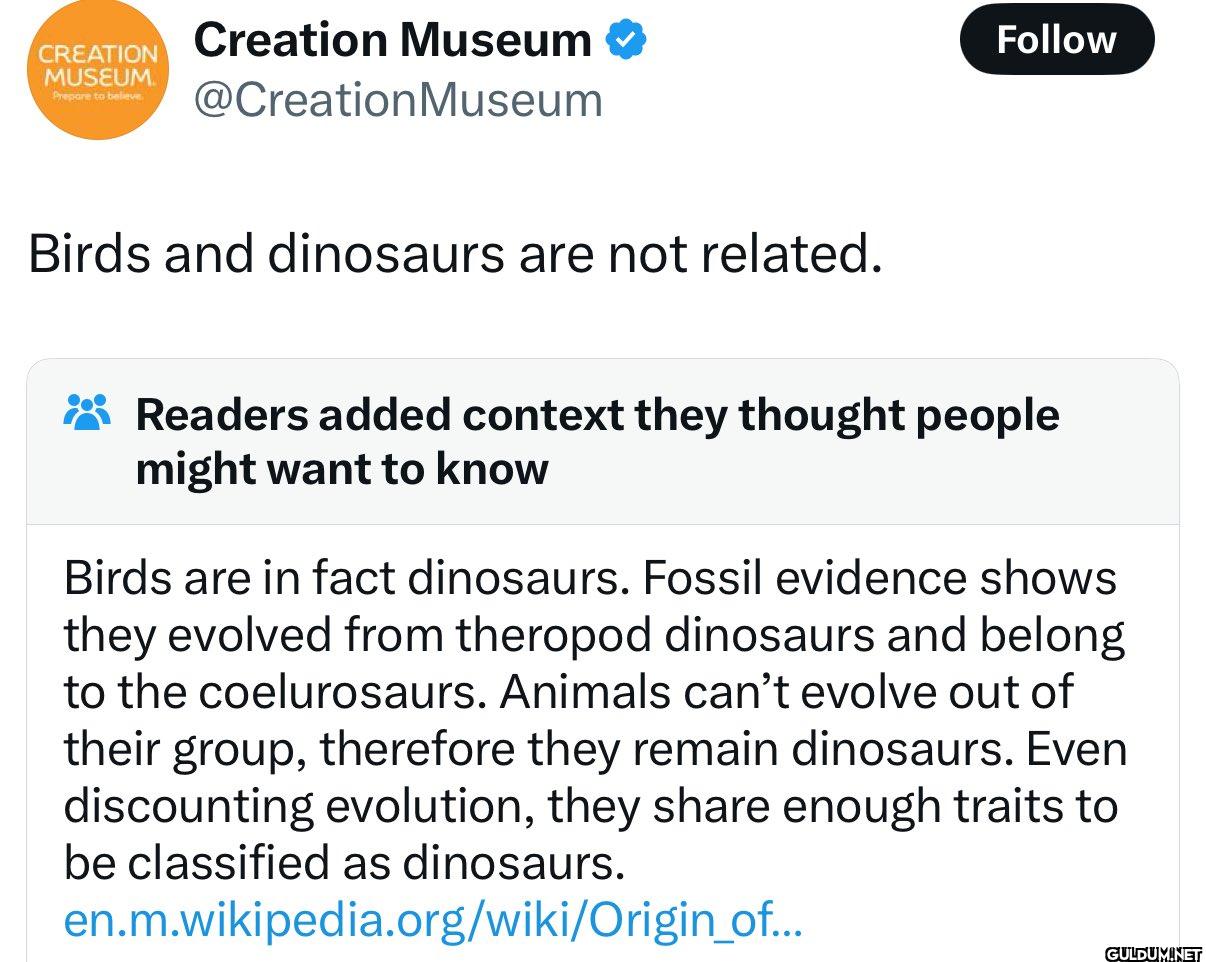Image resolution: width=1206 pixels, height=962 pixels.
Task: Click the 'might want to know' header line
Action: 342,468
